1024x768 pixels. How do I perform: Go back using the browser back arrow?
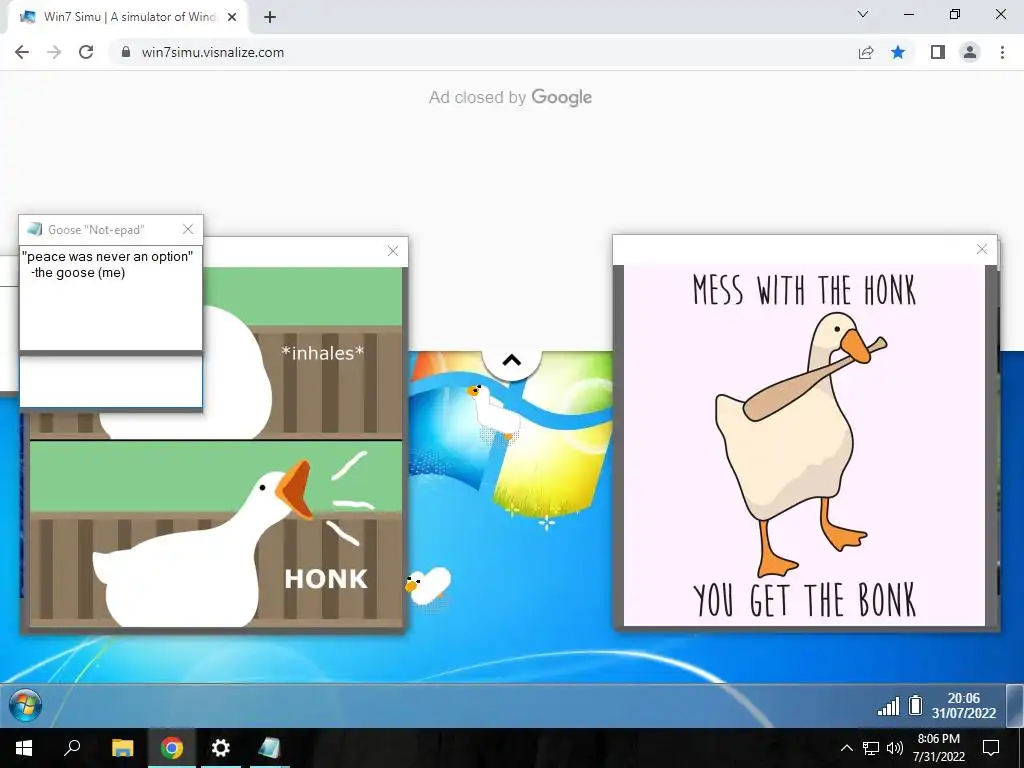(x=22, y=52)
